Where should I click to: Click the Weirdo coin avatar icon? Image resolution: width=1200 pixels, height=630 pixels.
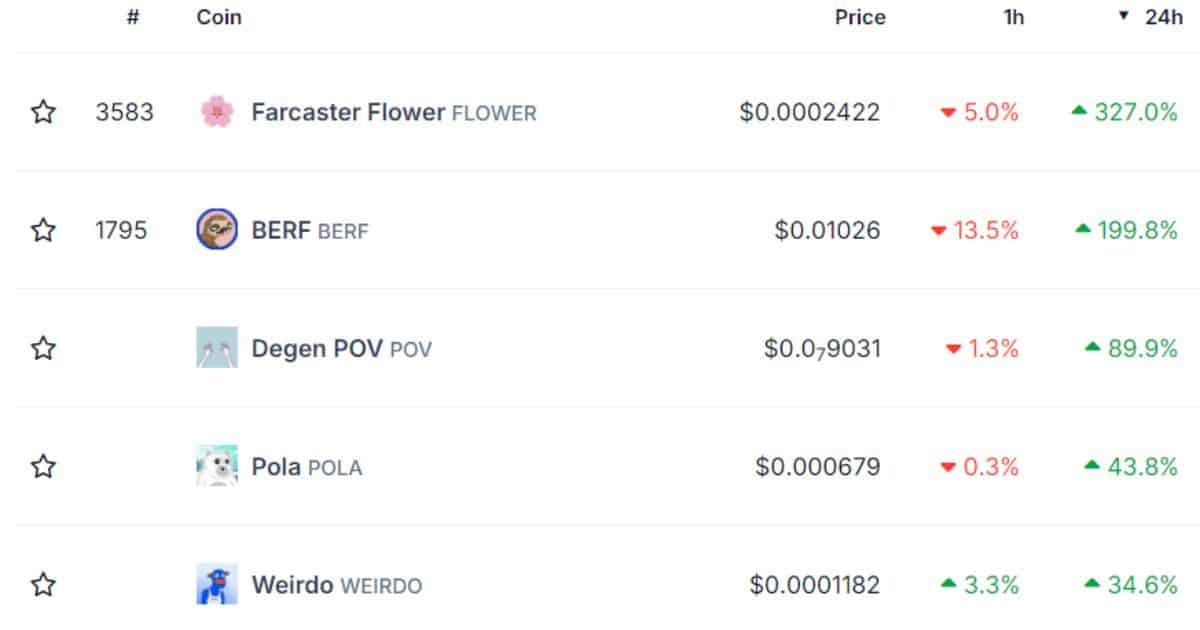coord(215,584)
